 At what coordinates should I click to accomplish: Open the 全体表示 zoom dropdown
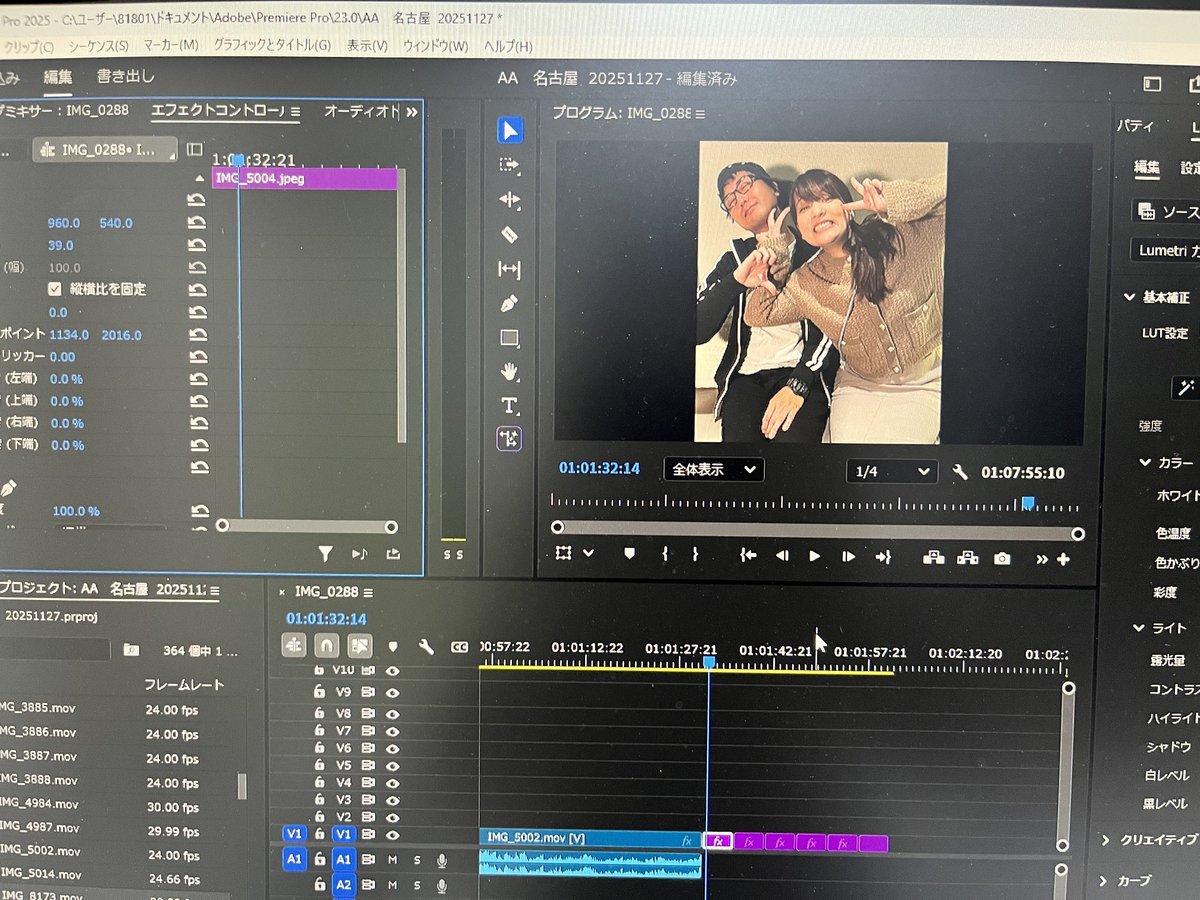713,470
